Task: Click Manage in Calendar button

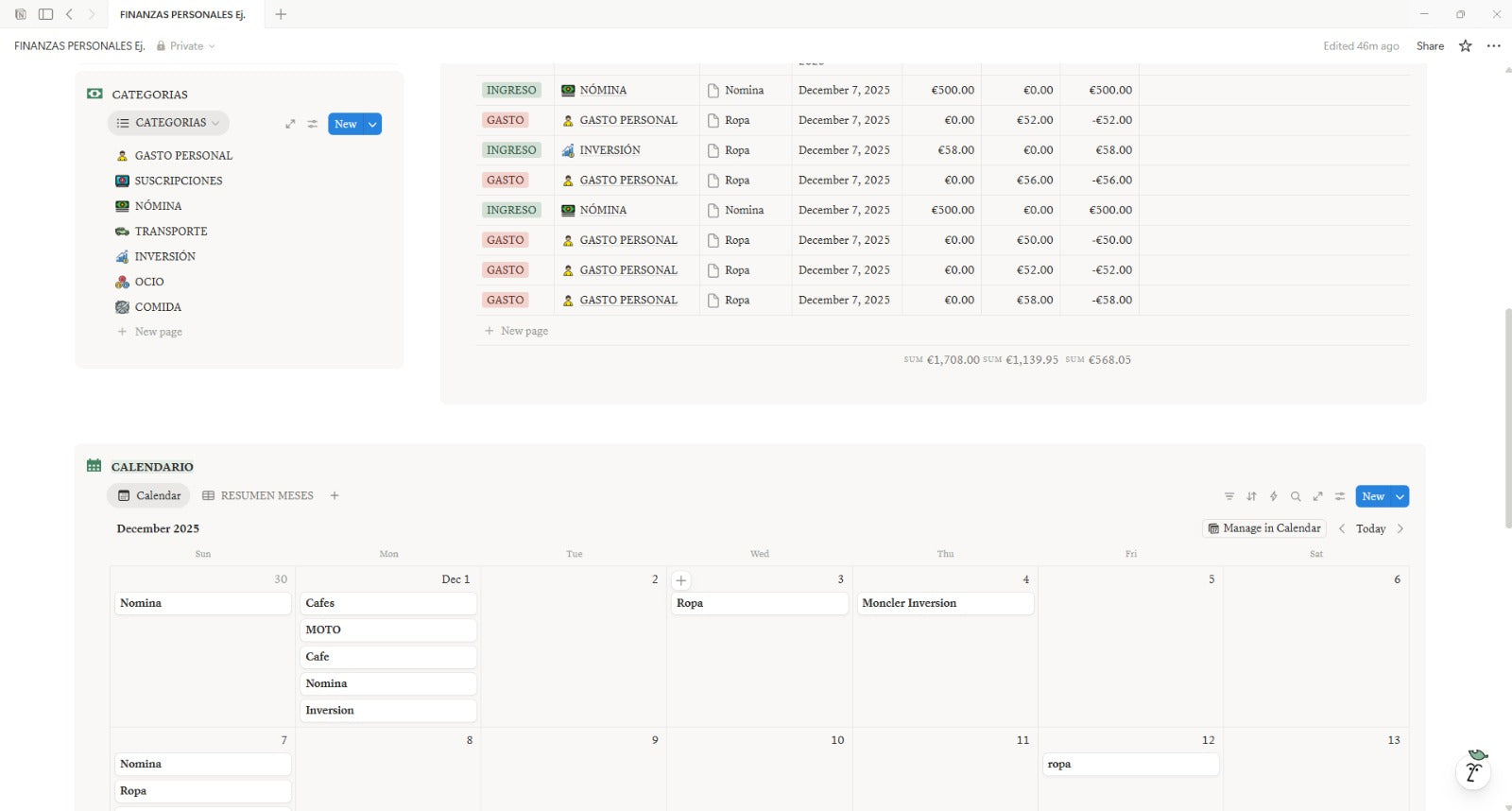Action: click(x=1264, y=528)
